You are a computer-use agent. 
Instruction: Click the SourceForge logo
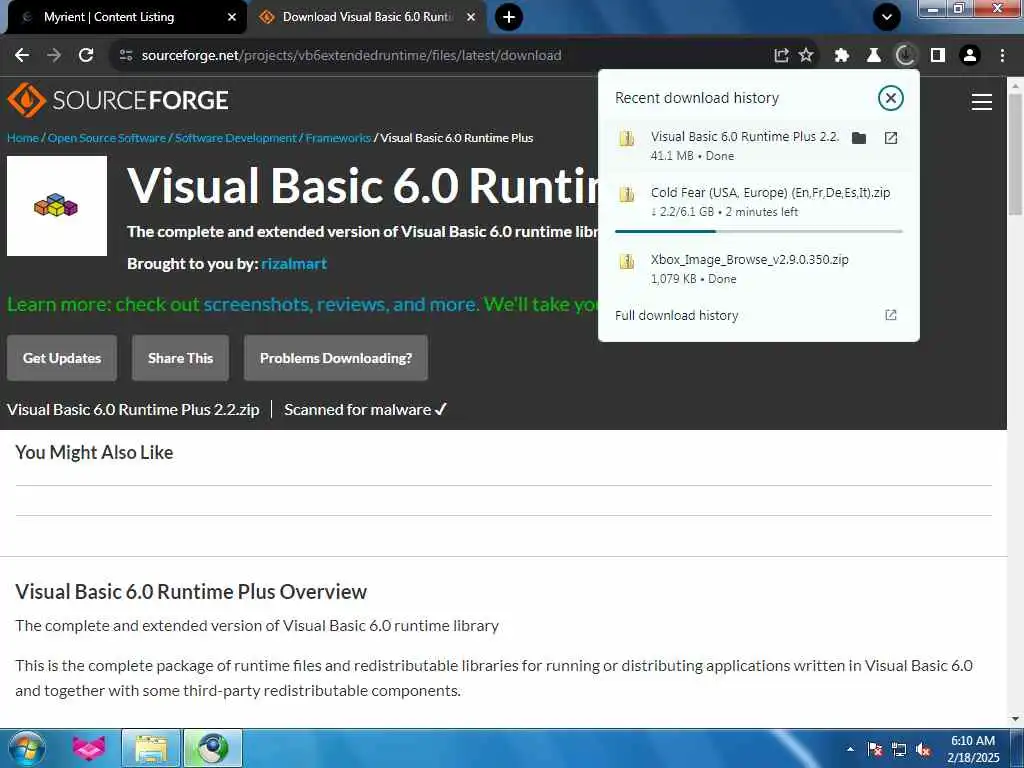pyautogui.click(x=118, y=100)
